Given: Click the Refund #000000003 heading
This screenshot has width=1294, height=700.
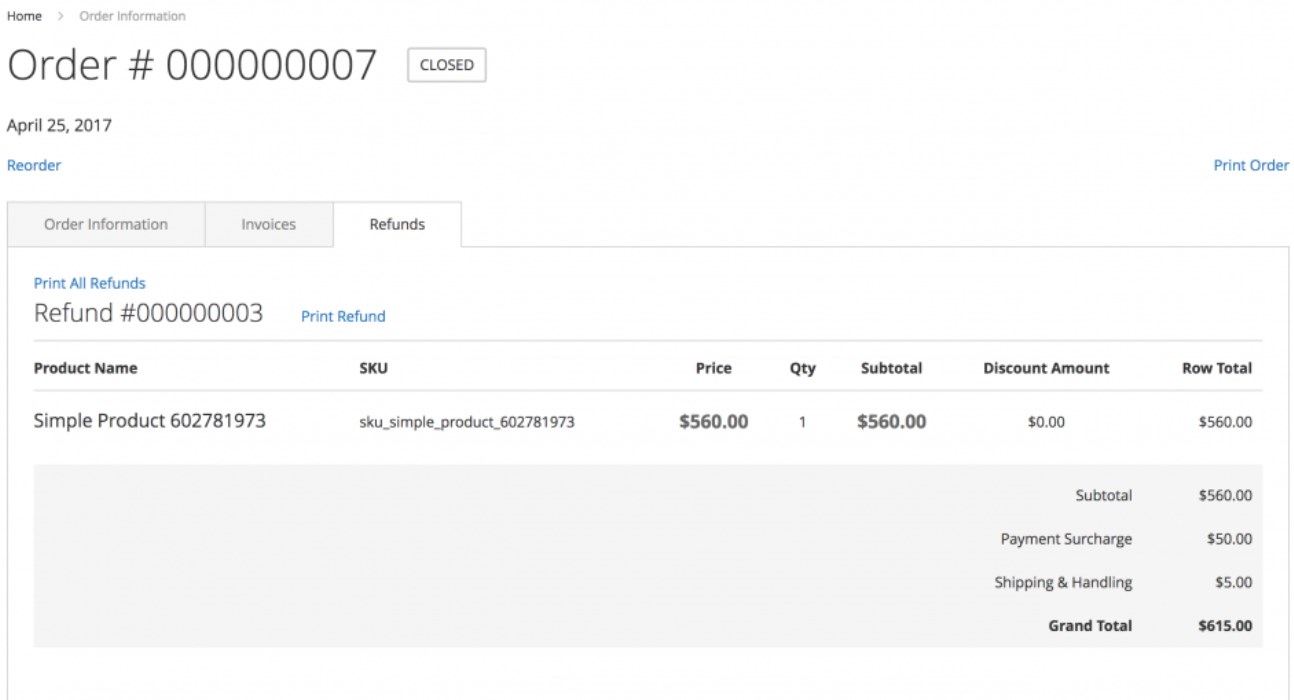Looking at the screenshot, I should (148, 313).
